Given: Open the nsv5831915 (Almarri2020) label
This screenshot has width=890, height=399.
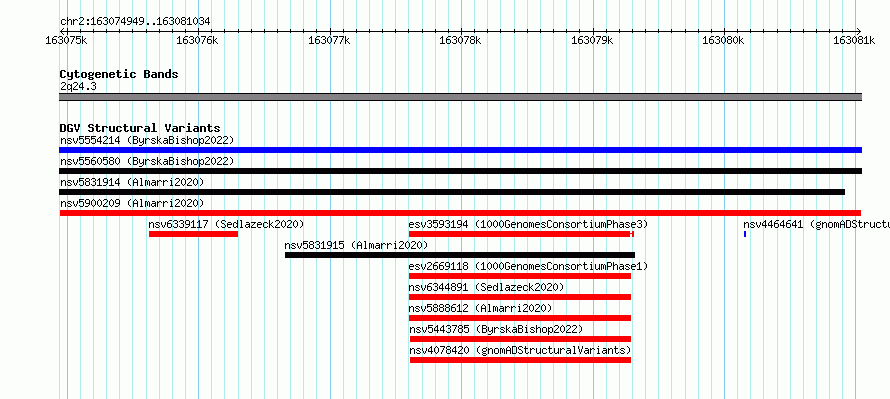Looking at the screenshot, I should coord(356,245).
